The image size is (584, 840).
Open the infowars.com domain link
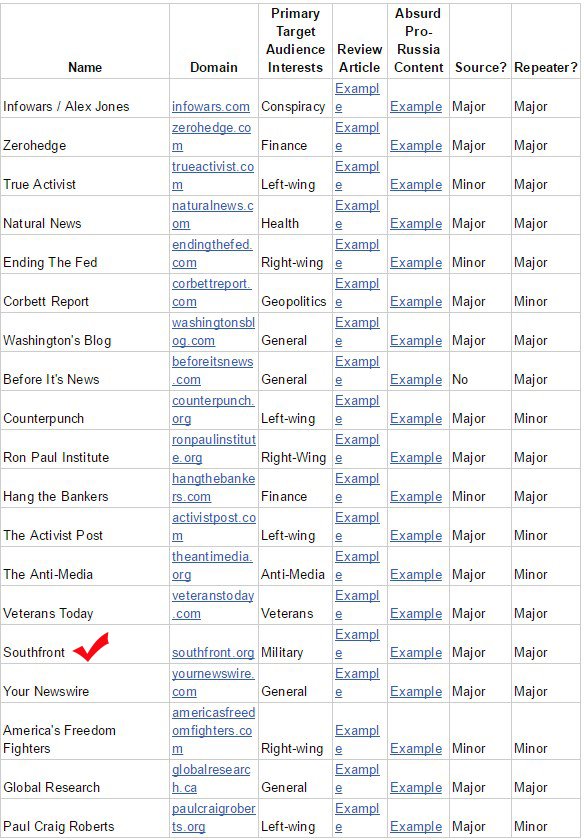coord(211,107)
